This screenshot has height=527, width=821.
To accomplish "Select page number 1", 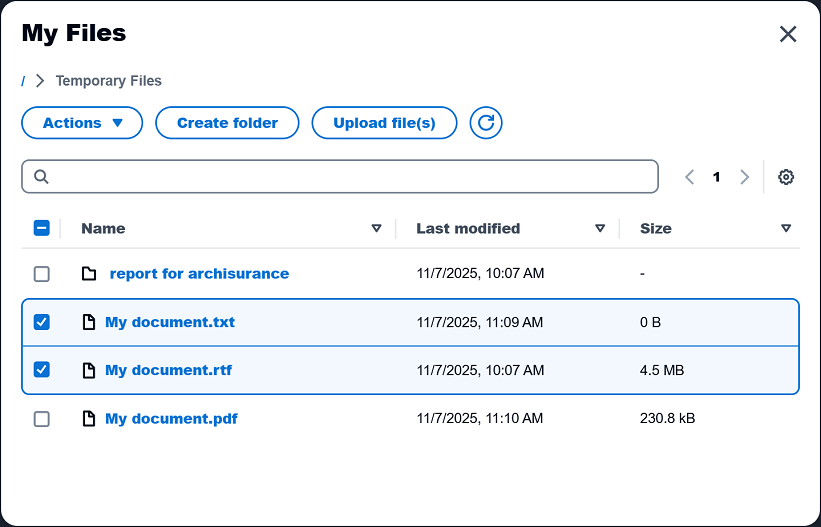I will click(x=716, y=177).
